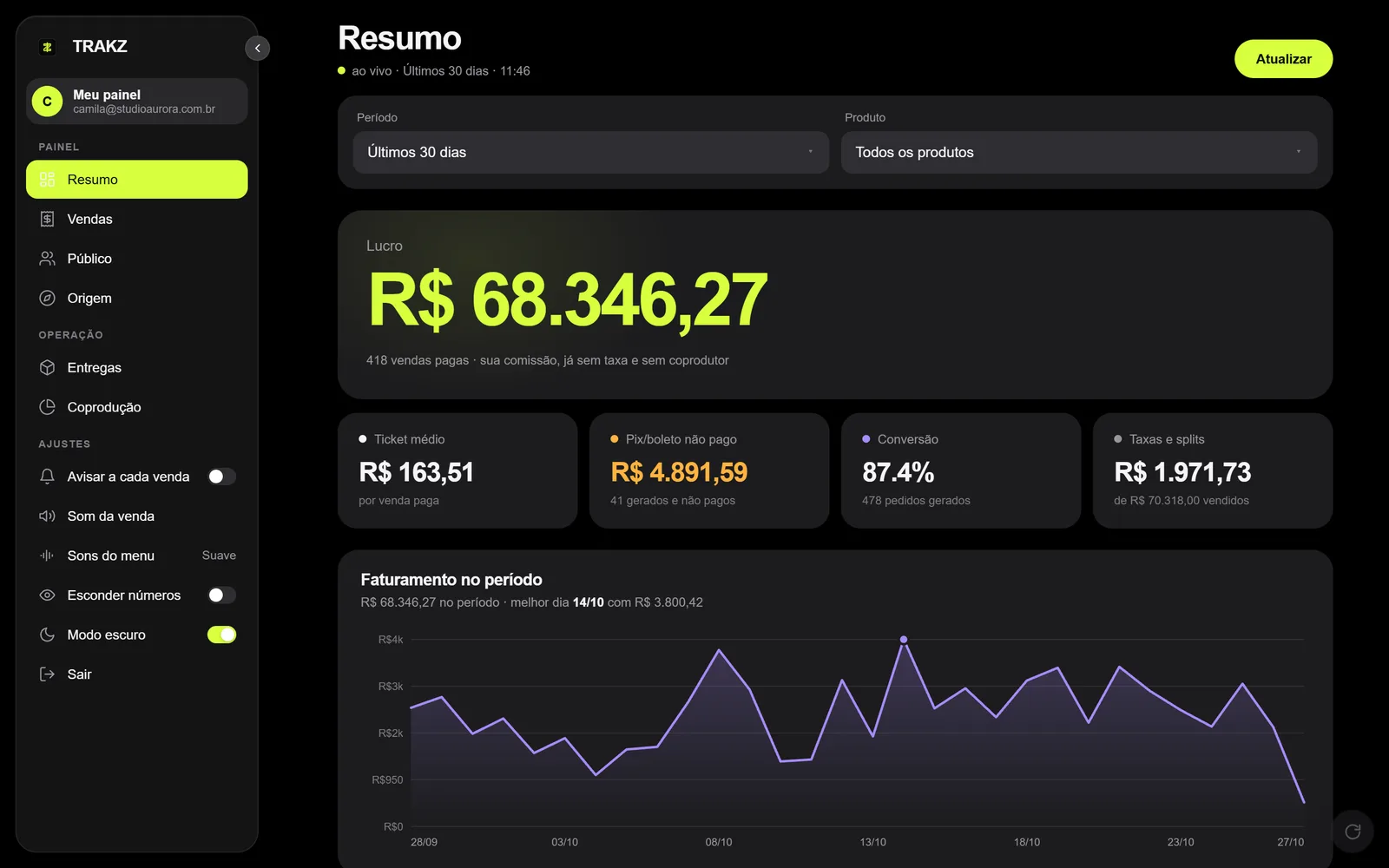The width and height of the screenshot is (1389, 868).
Task: Open Entregas via its box icon
Action: pyautogui.click(x=48, y=368)
